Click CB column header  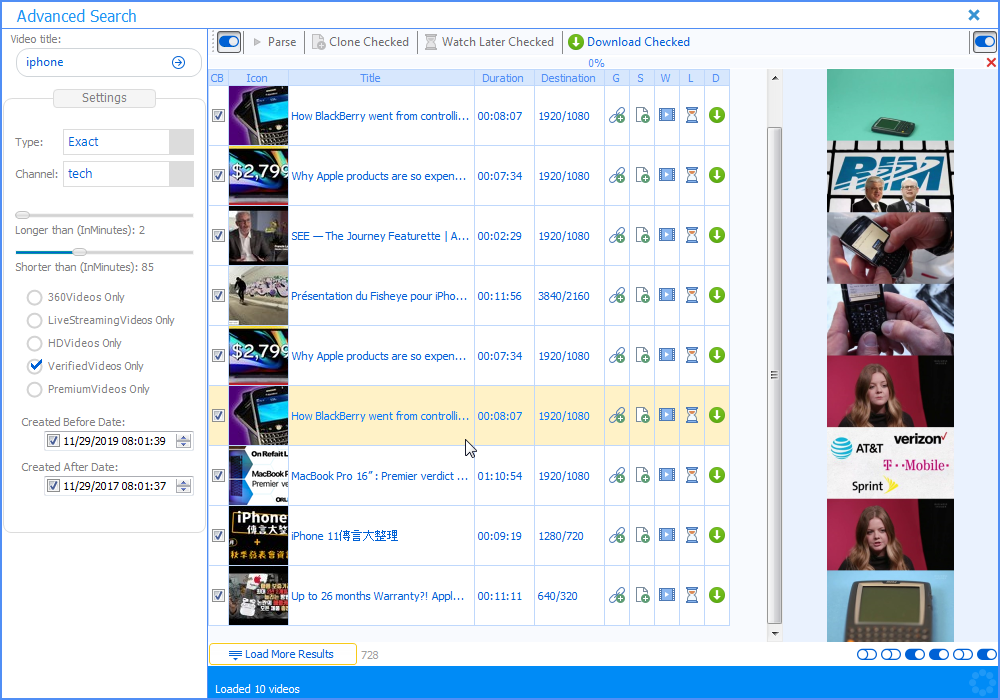pos(217,78)
